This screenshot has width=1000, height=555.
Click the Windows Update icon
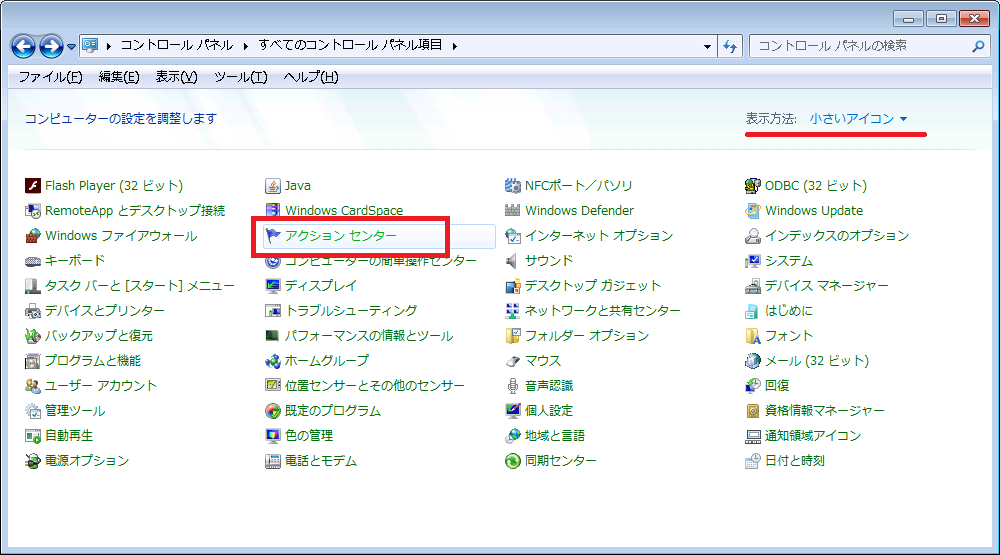(x=753, y=211)
